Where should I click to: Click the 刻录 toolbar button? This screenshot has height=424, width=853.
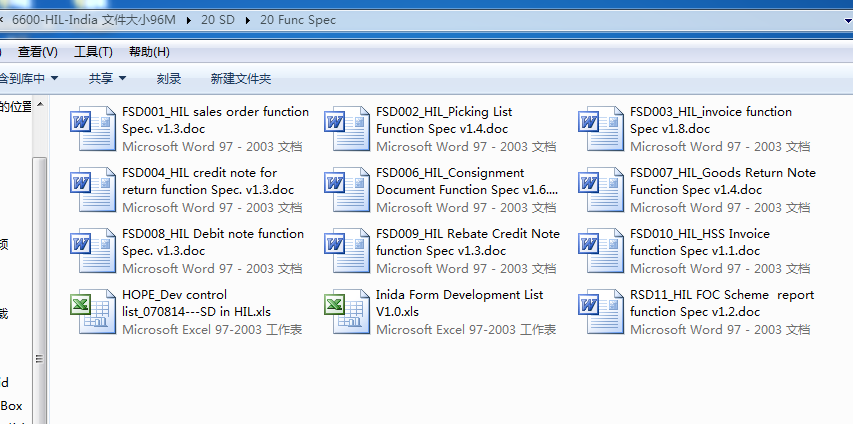[x=169, y=78]
